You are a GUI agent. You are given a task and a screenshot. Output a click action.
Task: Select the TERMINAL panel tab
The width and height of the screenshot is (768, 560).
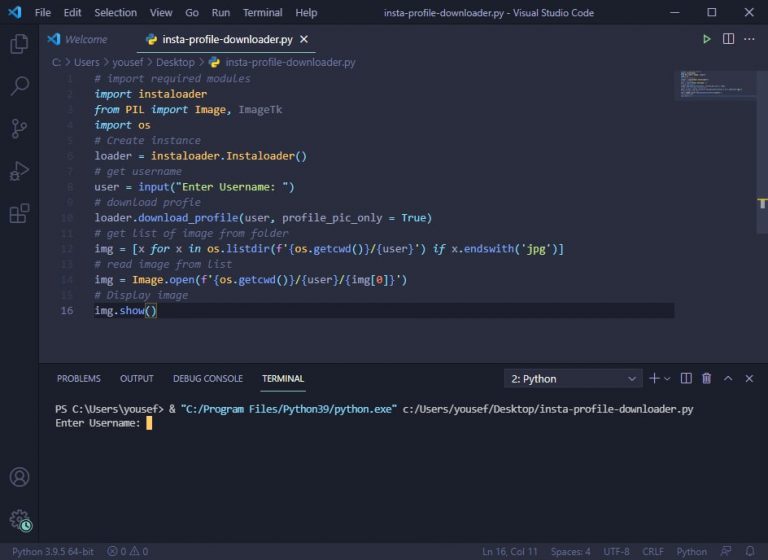(283, 379)
